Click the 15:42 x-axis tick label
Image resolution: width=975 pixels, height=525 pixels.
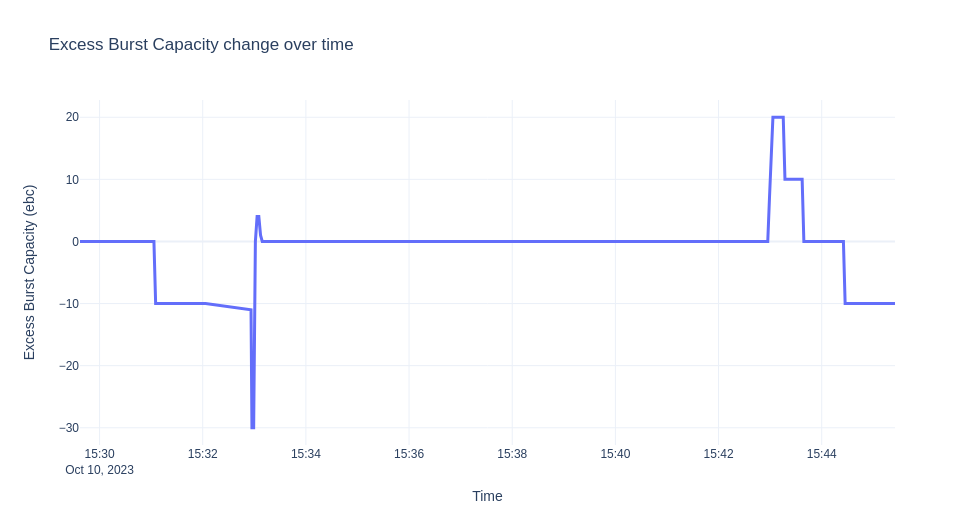[x=718, y=454]
